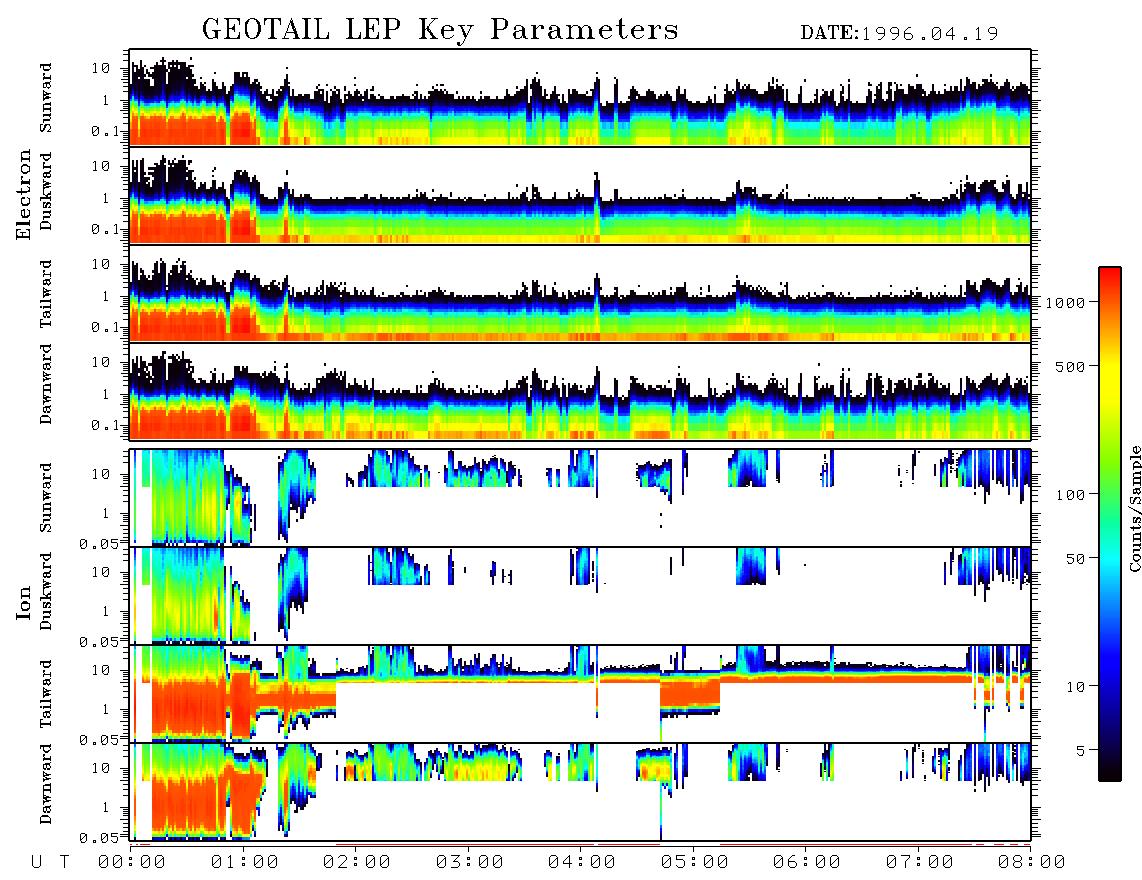Click the '1000' color bar label
The image size is (1142, 880).
1065,302
